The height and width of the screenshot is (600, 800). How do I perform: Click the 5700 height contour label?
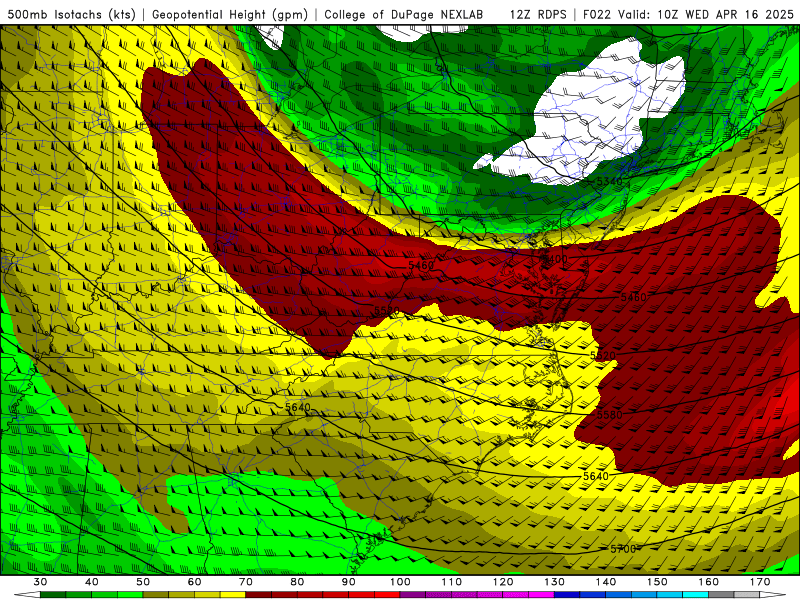coord(623,548)
